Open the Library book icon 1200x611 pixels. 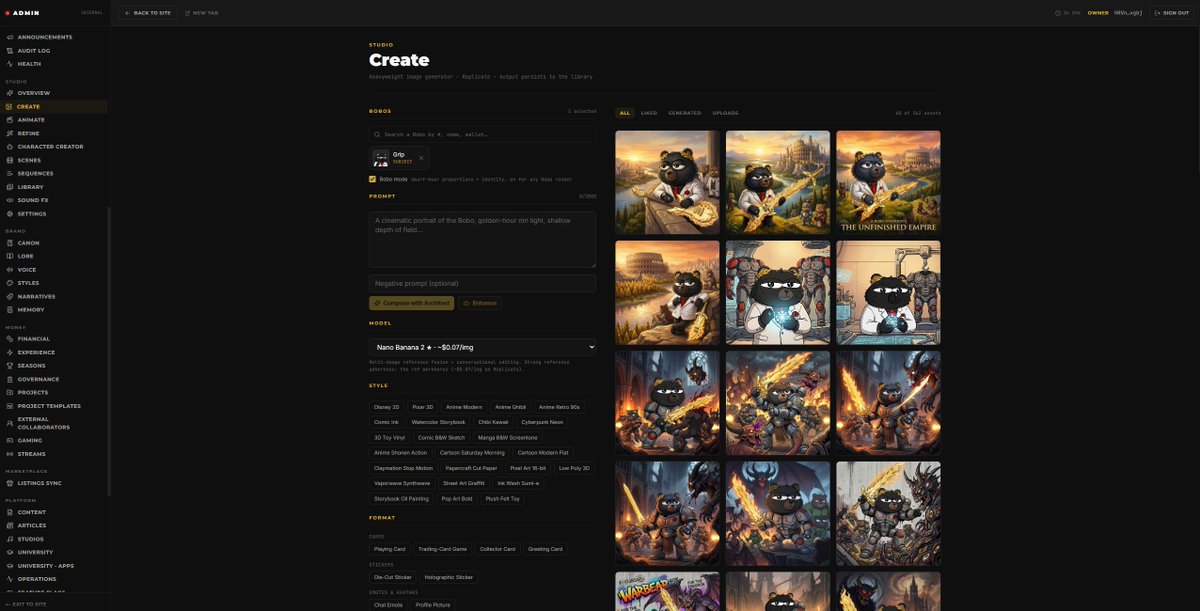pos(9,187)
